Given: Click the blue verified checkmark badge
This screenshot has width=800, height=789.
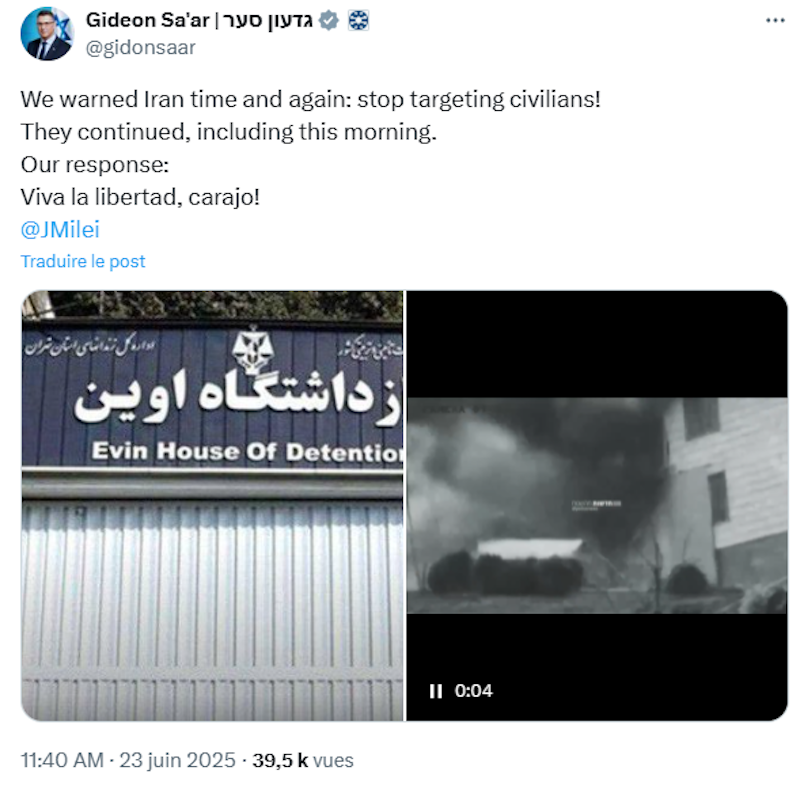Looking at the screenshot, I should point(329,20).
